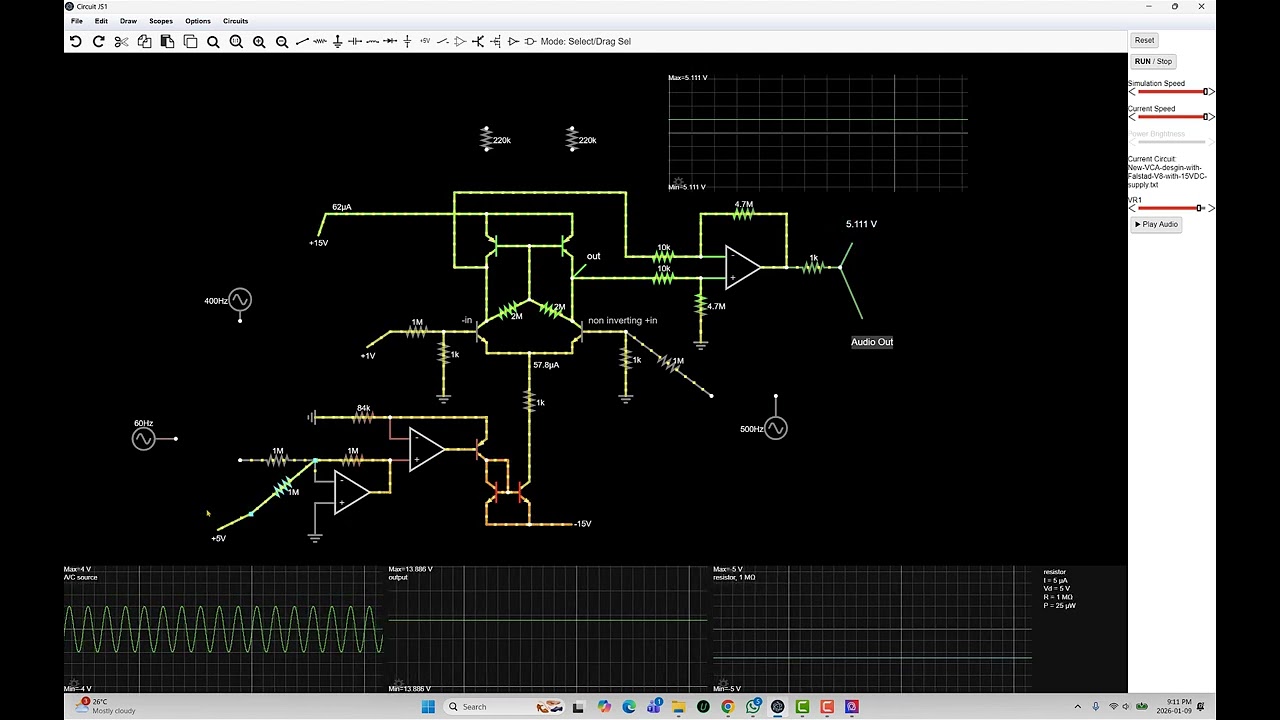Select the DC voltage source tool

tap(407, 41)
